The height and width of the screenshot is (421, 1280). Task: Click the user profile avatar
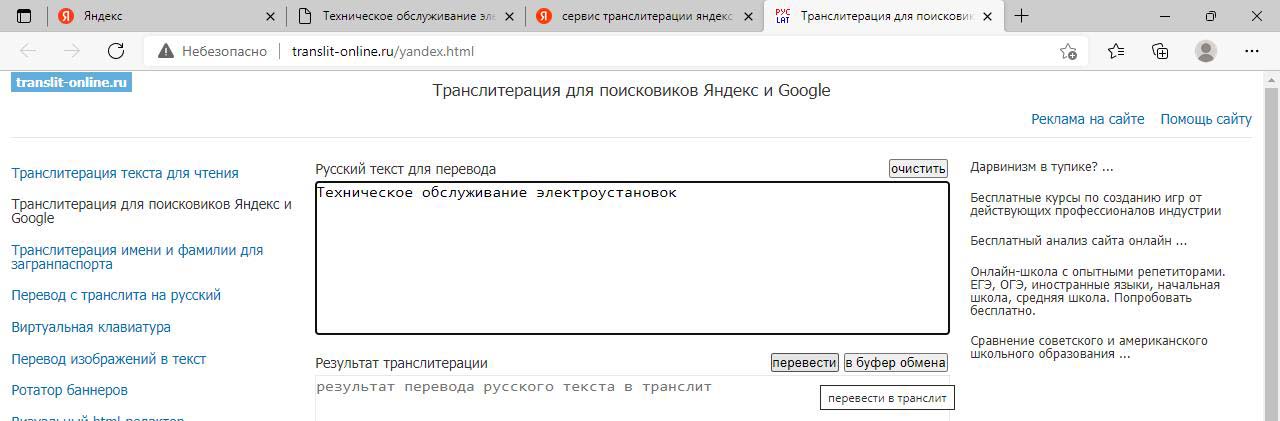click(x=1206, y=51)
